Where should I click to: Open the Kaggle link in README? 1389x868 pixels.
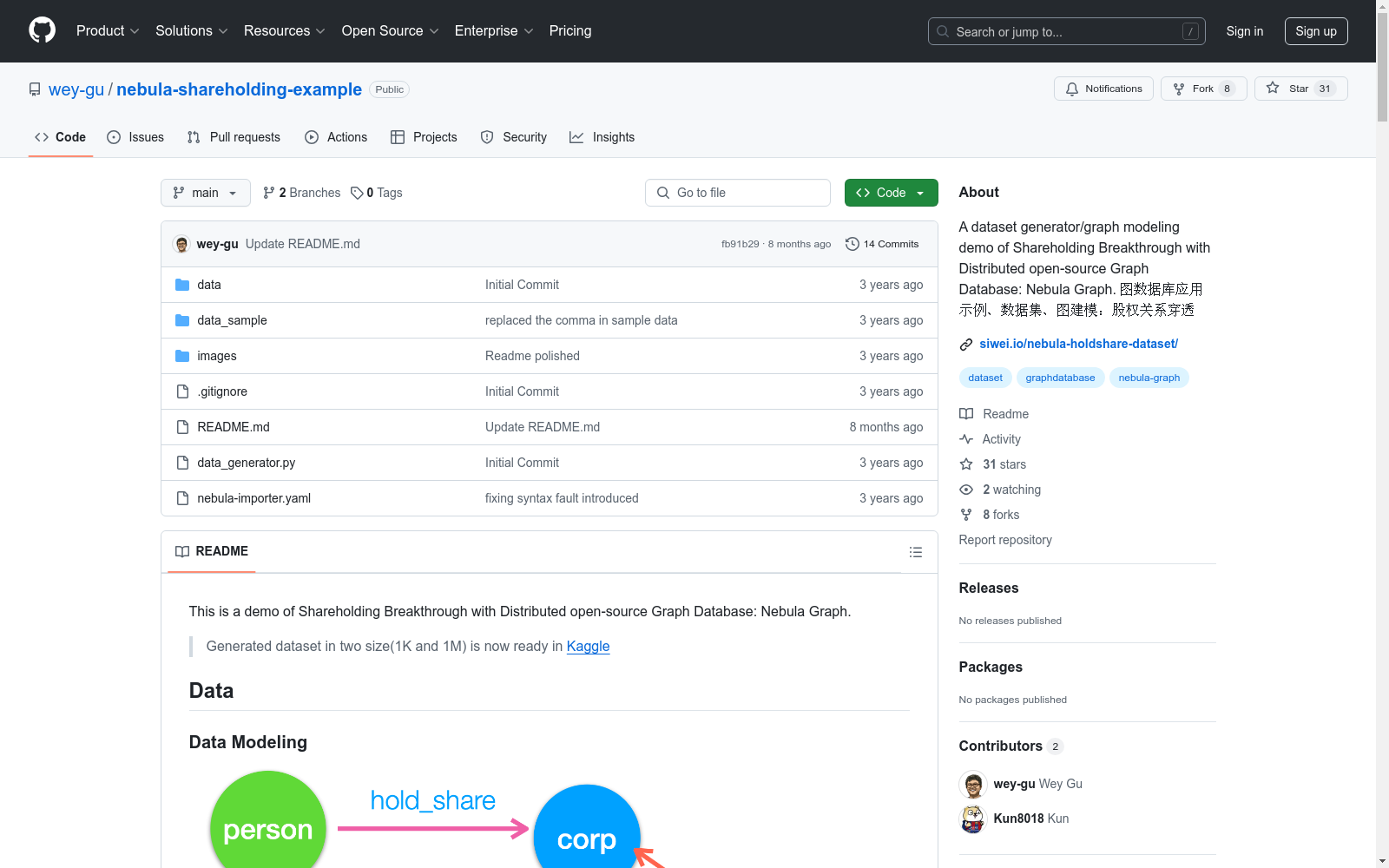click(x=588, y=646)
